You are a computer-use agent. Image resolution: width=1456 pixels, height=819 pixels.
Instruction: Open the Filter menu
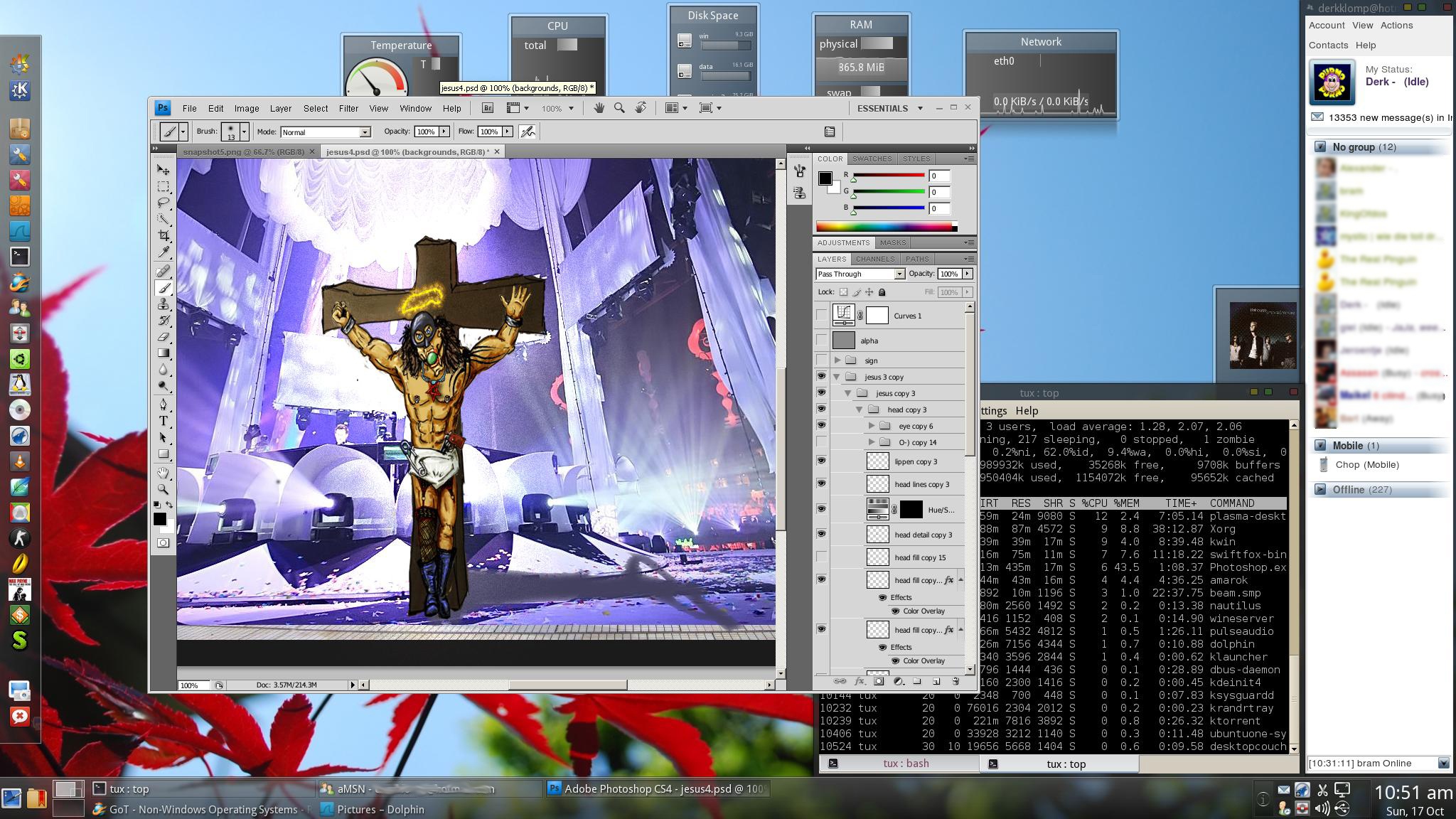[x=348, y=108]
